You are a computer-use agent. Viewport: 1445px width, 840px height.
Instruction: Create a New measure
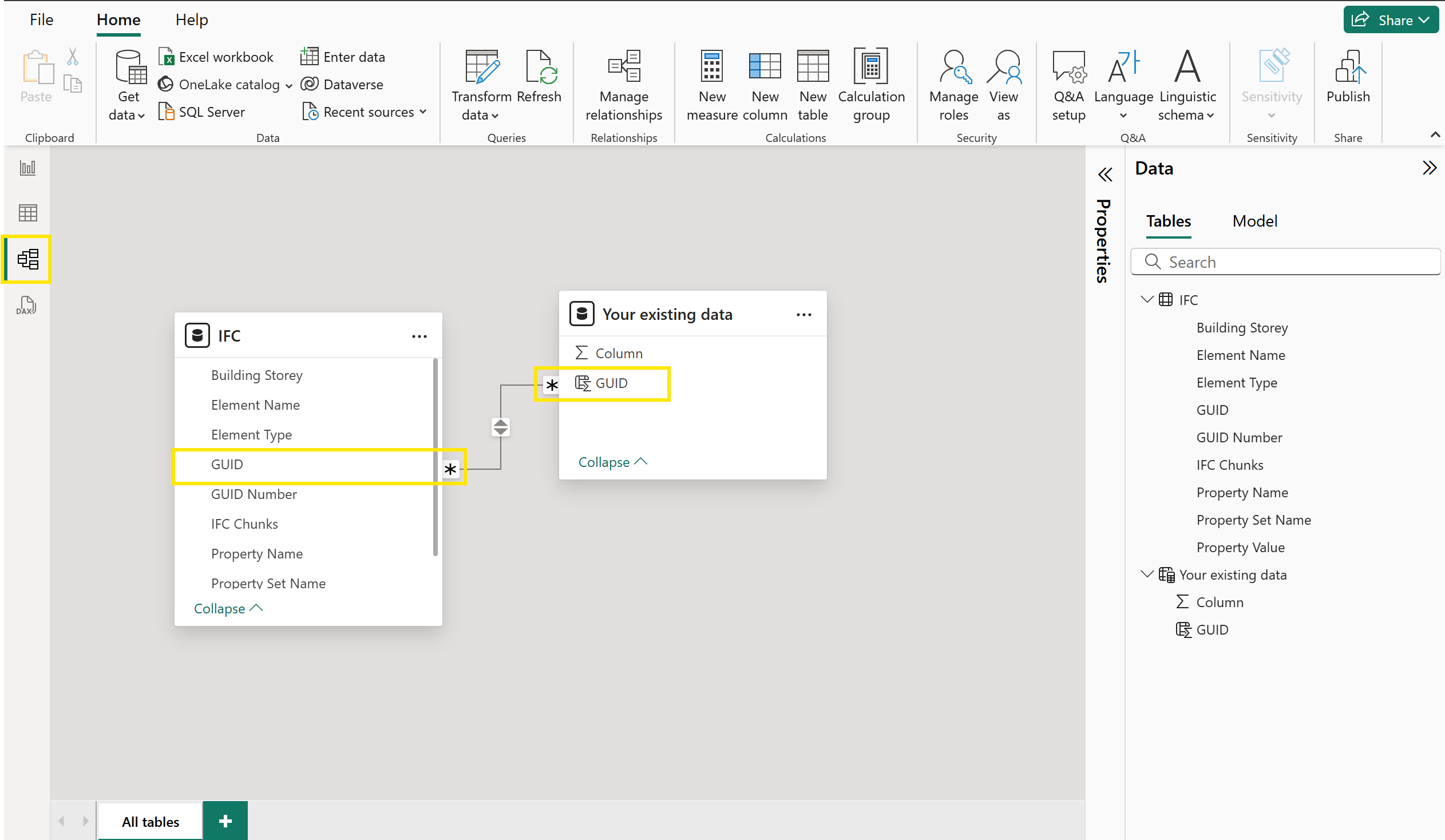pyautogui.click(x=711, y=85)
